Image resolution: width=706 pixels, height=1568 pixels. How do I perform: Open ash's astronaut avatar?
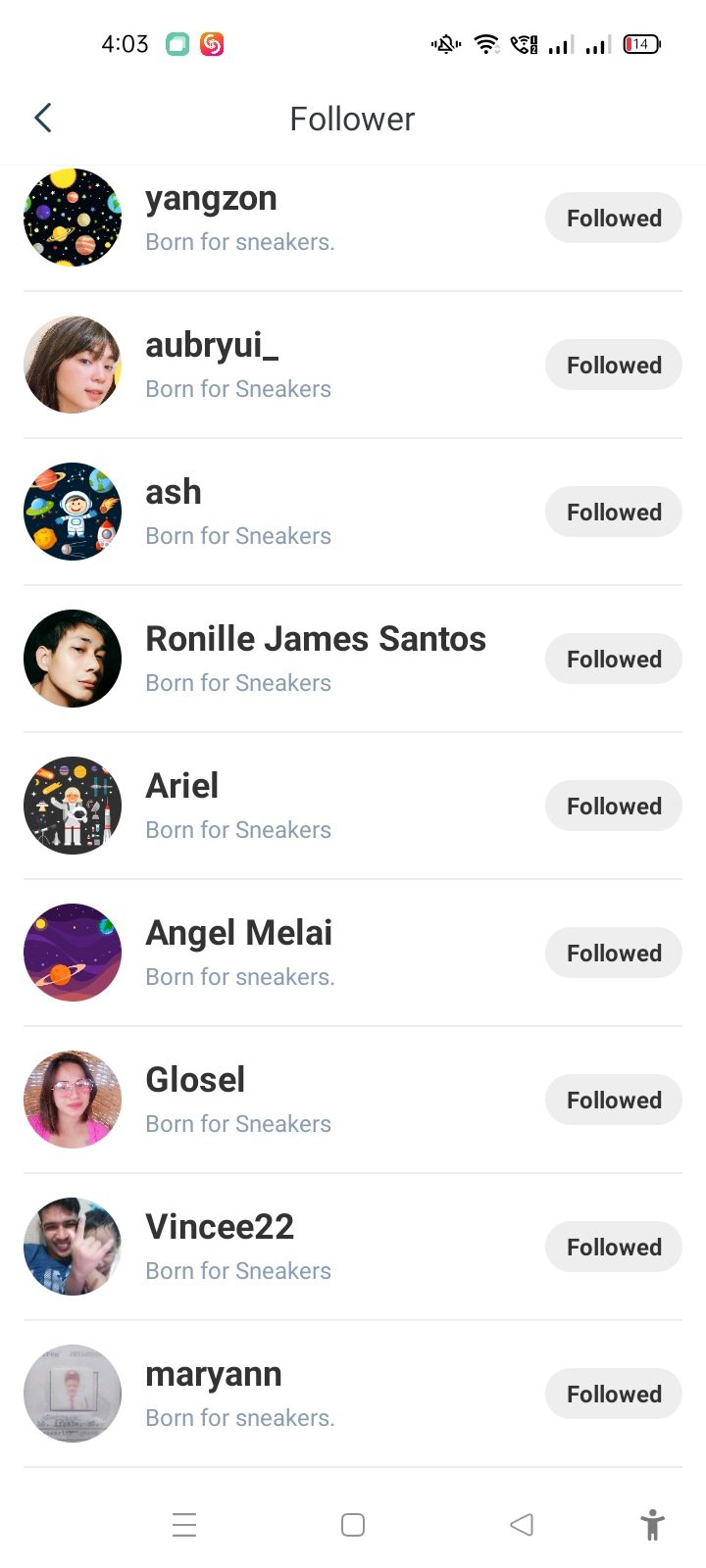(x=73, y=512)
